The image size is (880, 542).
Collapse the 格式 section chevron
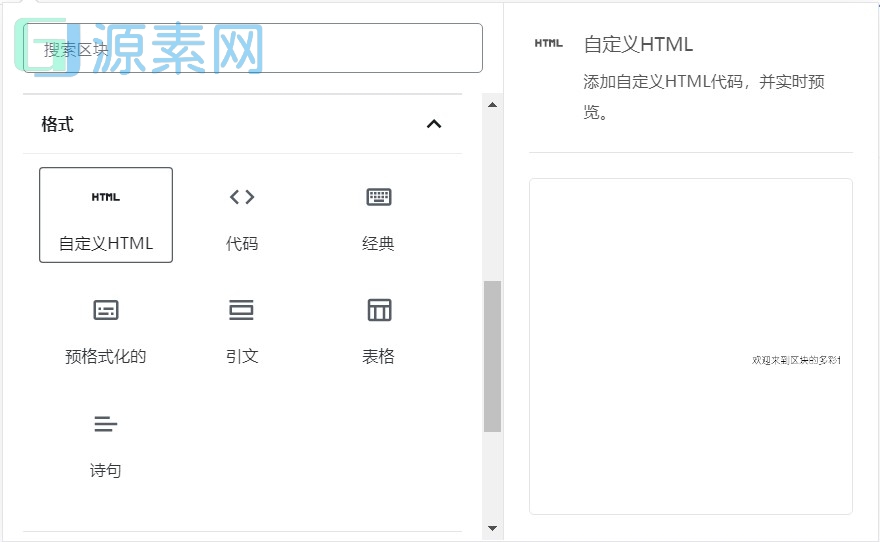pyautogui.click(x=434, y=124)
